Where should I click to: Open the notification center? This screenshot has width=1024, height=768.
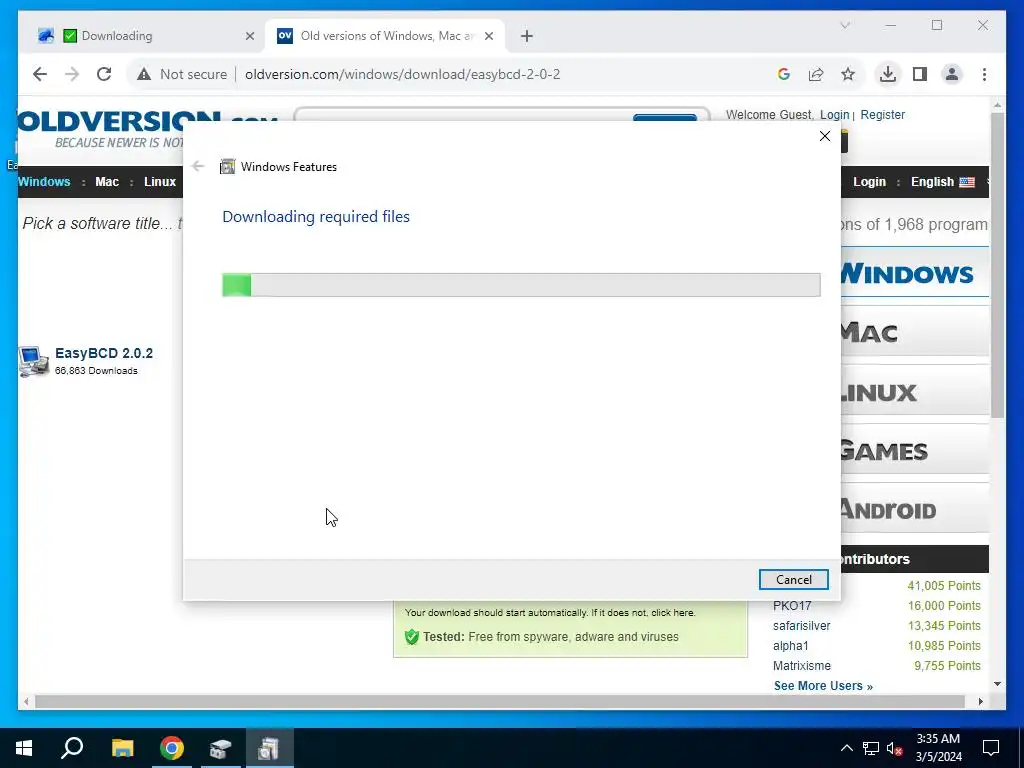click(x=991, y=748)
